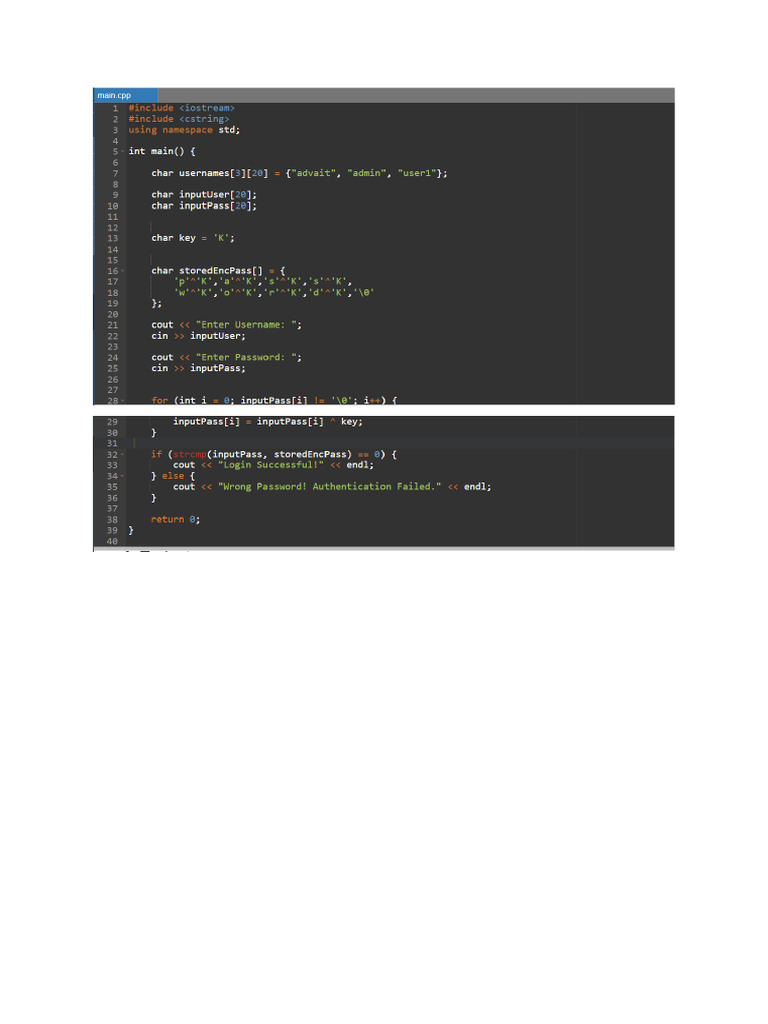Image resolution: width=768 pixels, height=1024 pixels.
Task: Click the "admin" string literal
Action: [x=367, y=173]
